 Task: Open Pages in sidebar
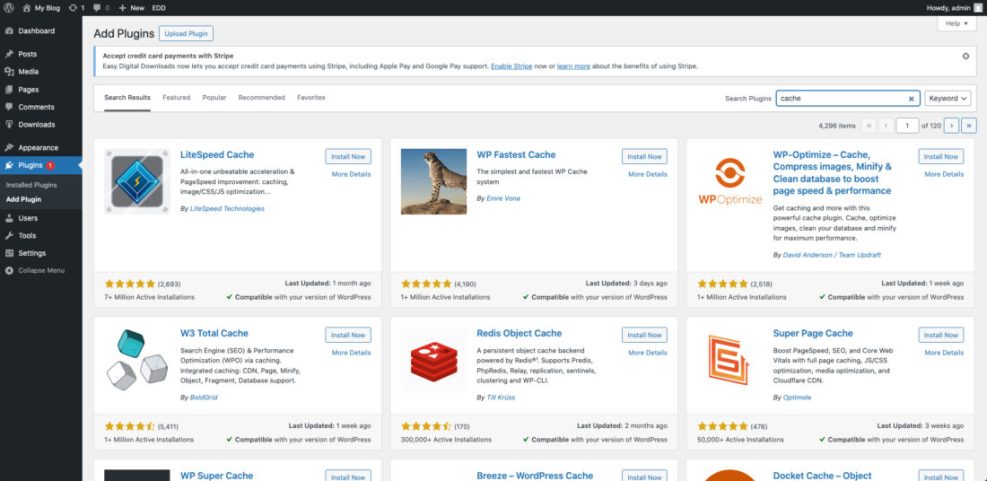pos(28,89)
